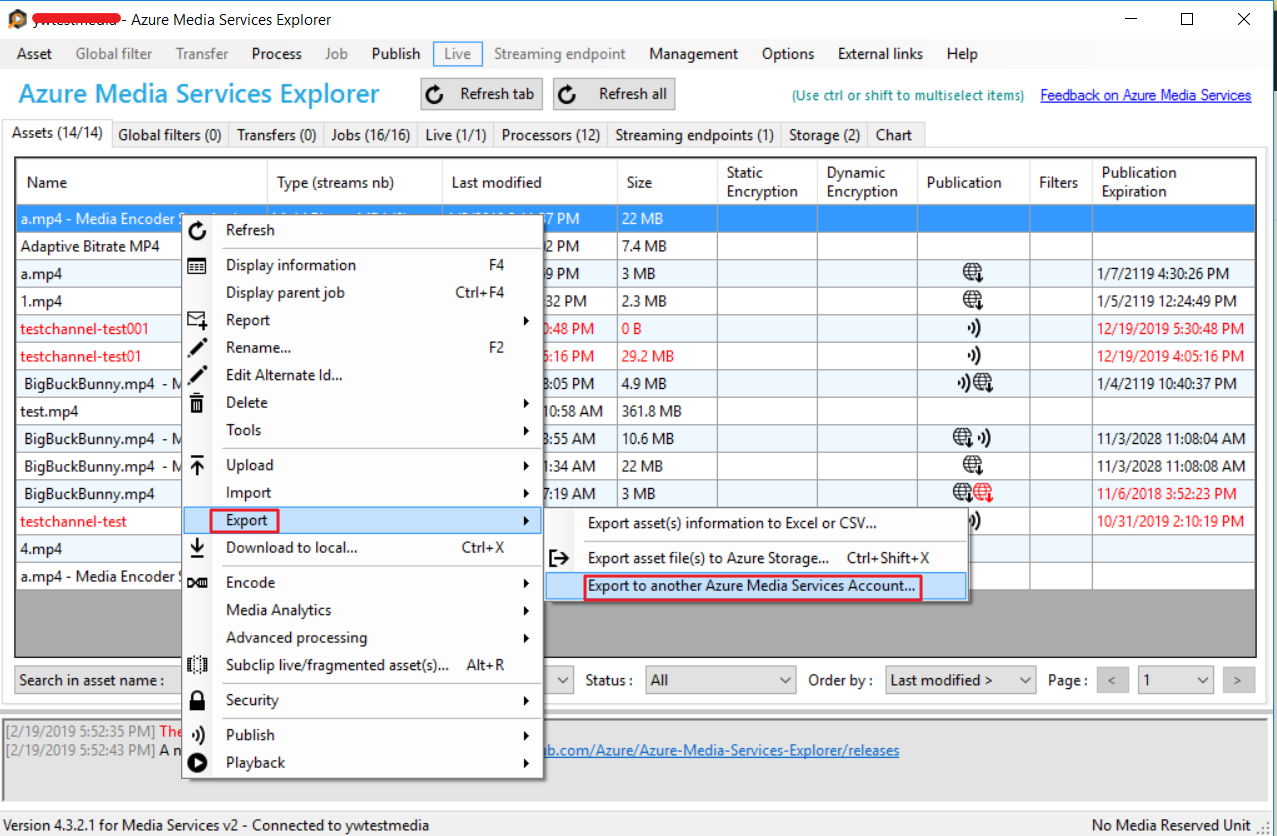Open the Order by dropdown
The width and height of the screenshot is (1277, 836).
pyautogui.click(x=960, y=681)
